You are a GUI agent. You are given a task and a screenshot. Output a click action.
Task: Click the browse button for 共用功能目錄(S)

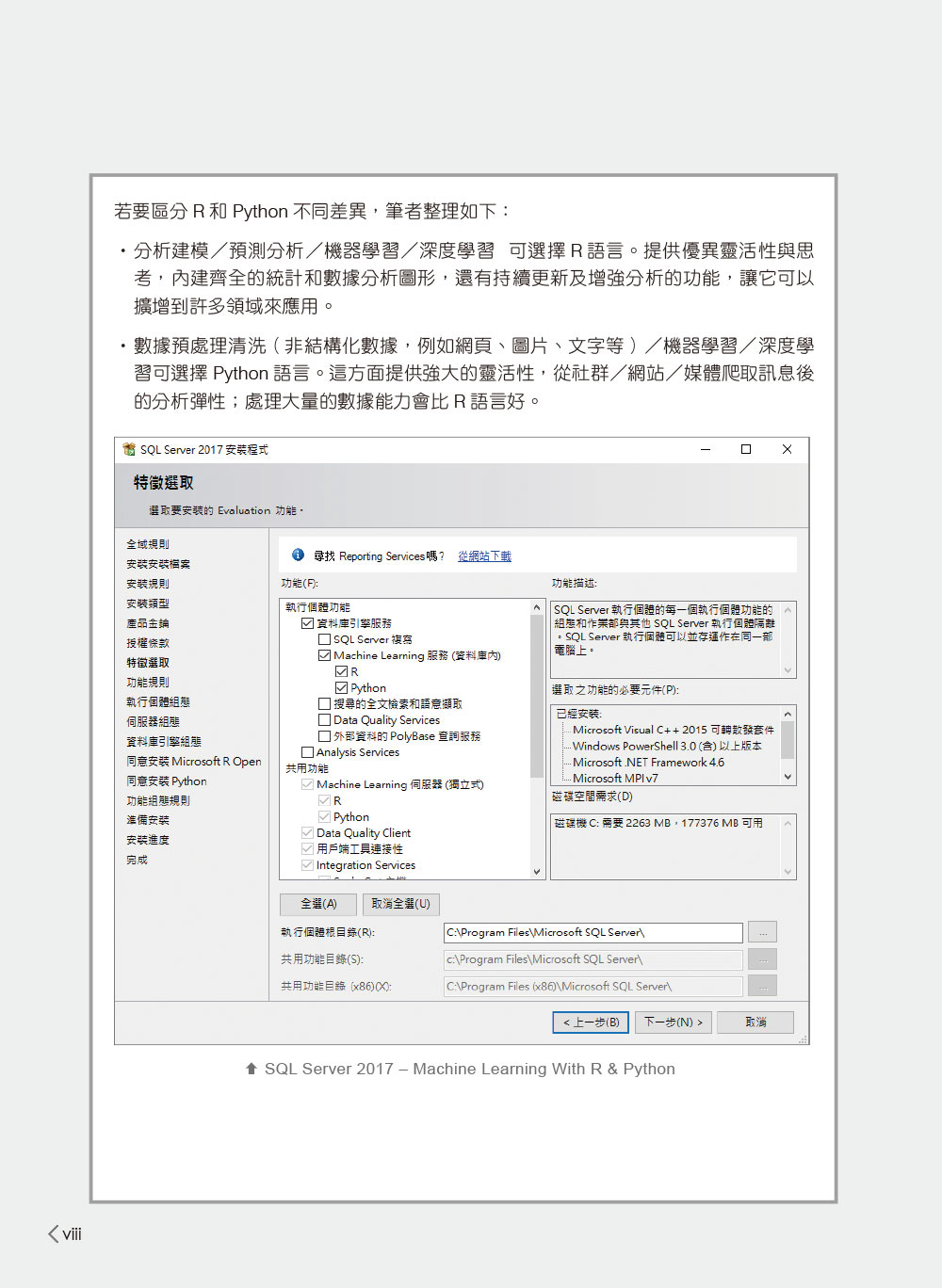click(x=762, y=959)
